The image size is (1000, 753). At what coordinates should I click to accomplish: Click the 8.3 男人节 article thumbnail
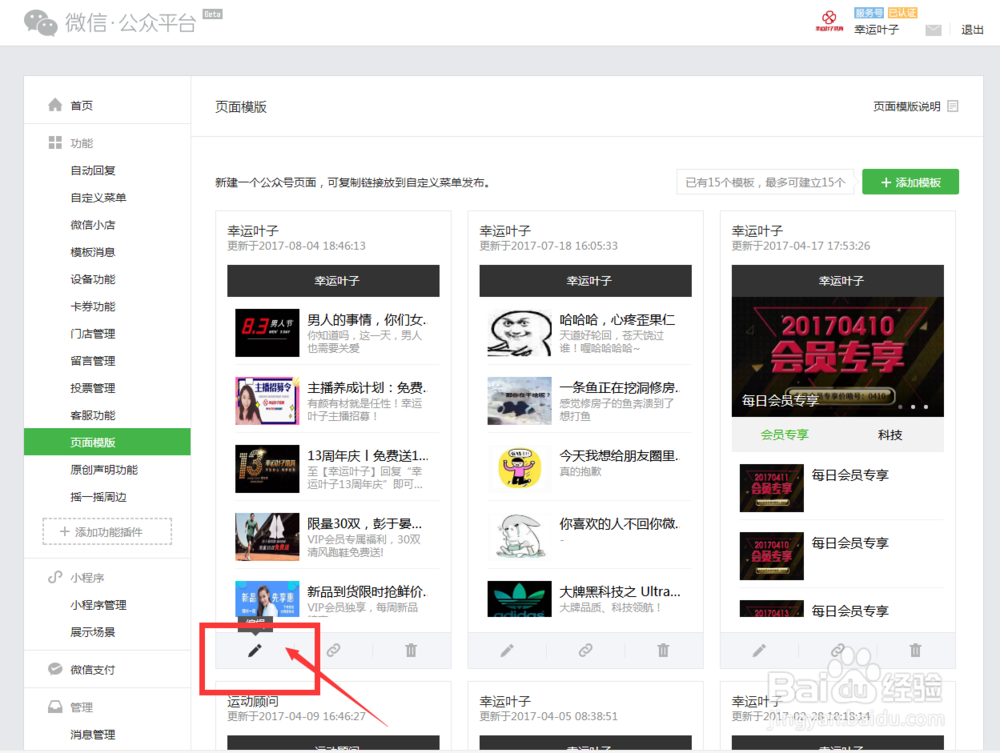click(x=267, y=333)
